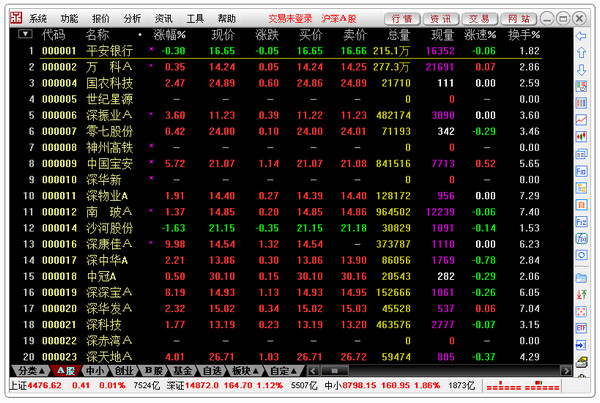This screenshot has height=403, width=600.
Task: Click the 代码 column header
Action: (x=54, y=35)
